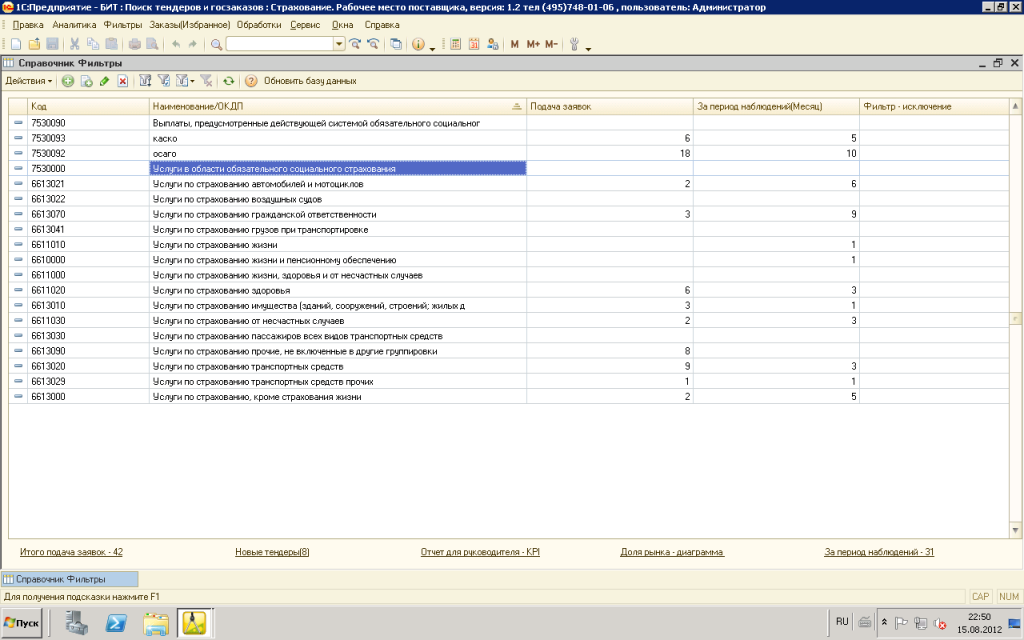This screenshot has height=640, width=1024.
Task: Click the red Mark for deletion icon
Action: point(122,81)
